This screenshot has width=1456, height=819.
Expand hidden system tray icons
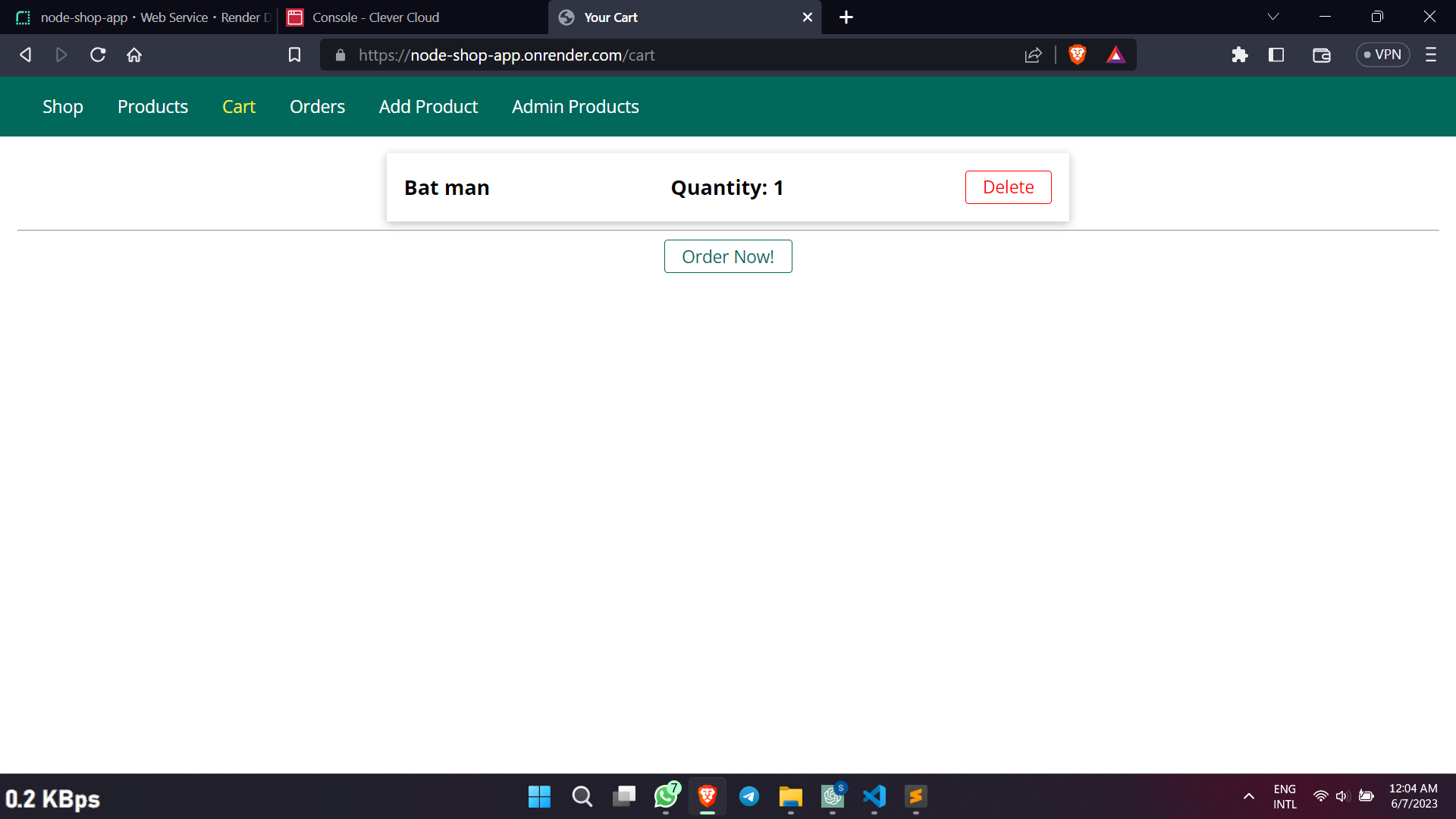[x=1249, y=797]
